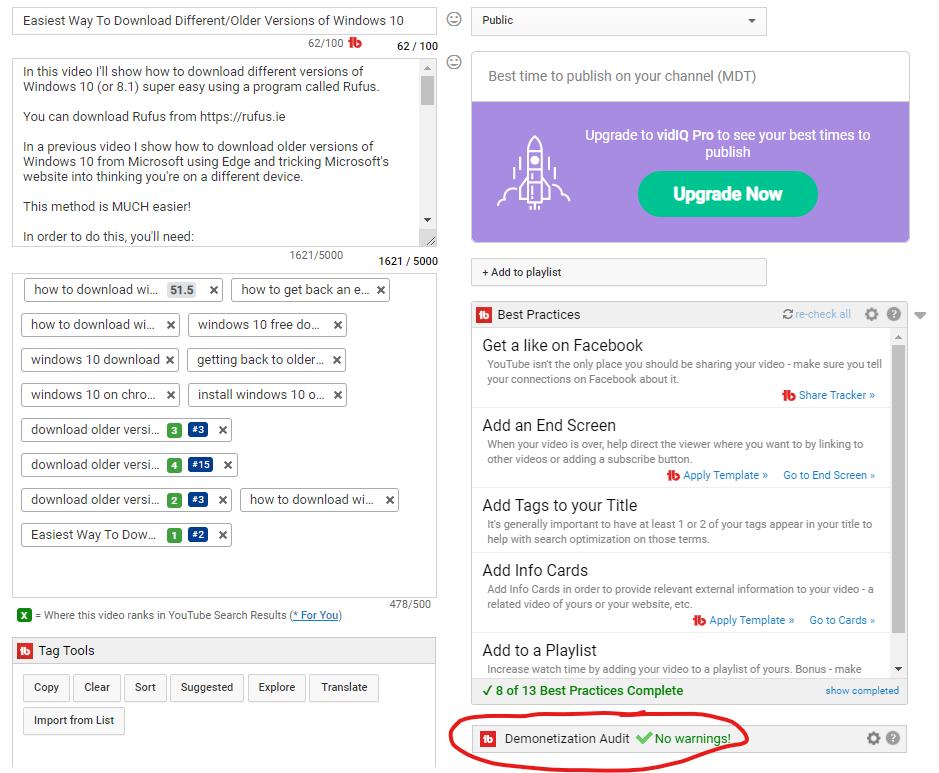Open the Public visibility dropdown

[x=619, y=21]
